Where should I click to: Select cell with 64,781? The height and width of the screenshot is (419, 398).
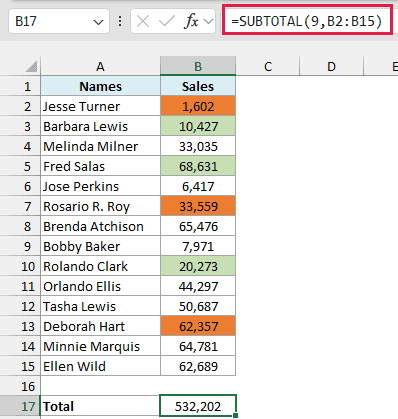(x=198, y=346)
